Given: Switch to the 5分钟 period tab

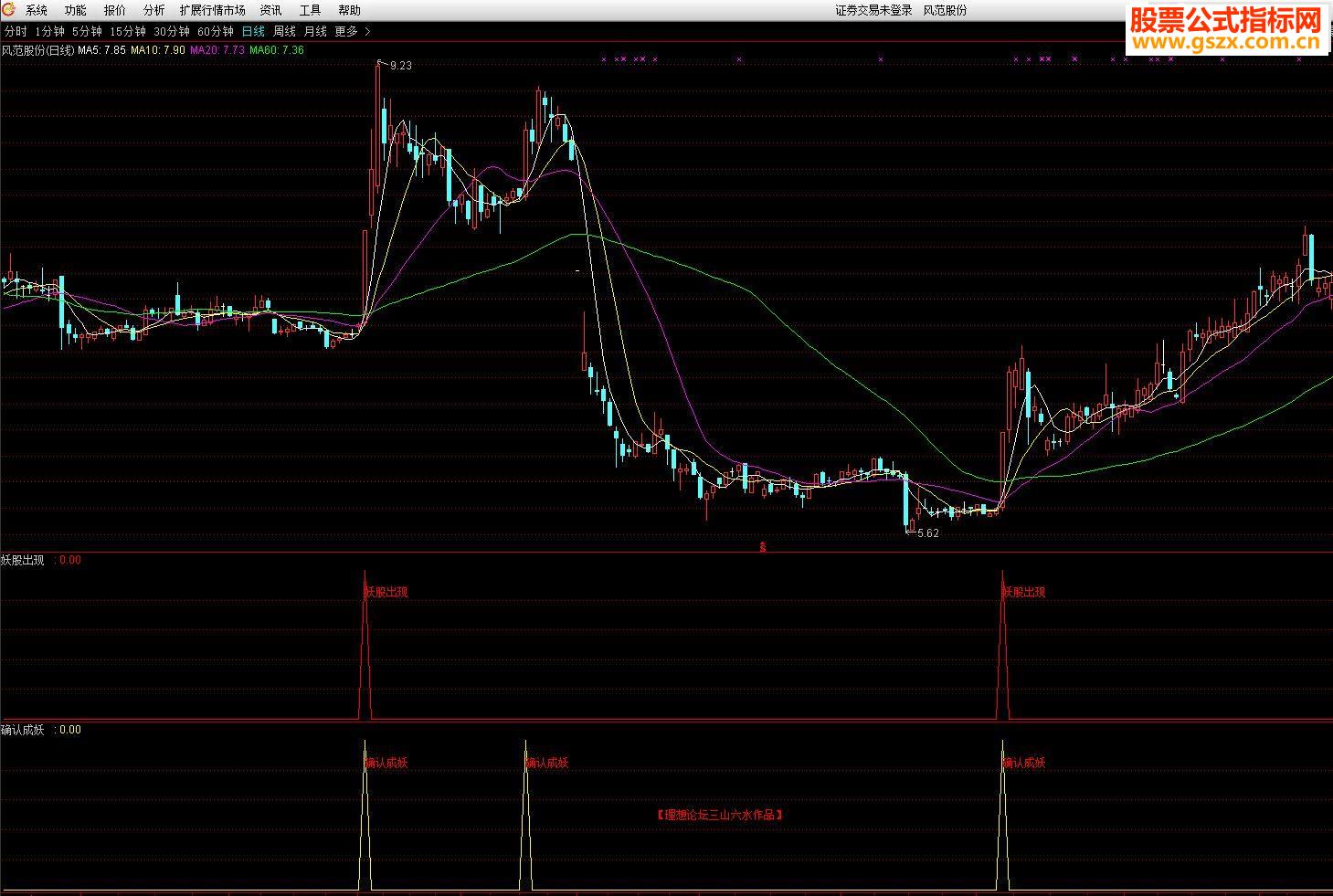Looking at the screenshot, I should point(87,31).
